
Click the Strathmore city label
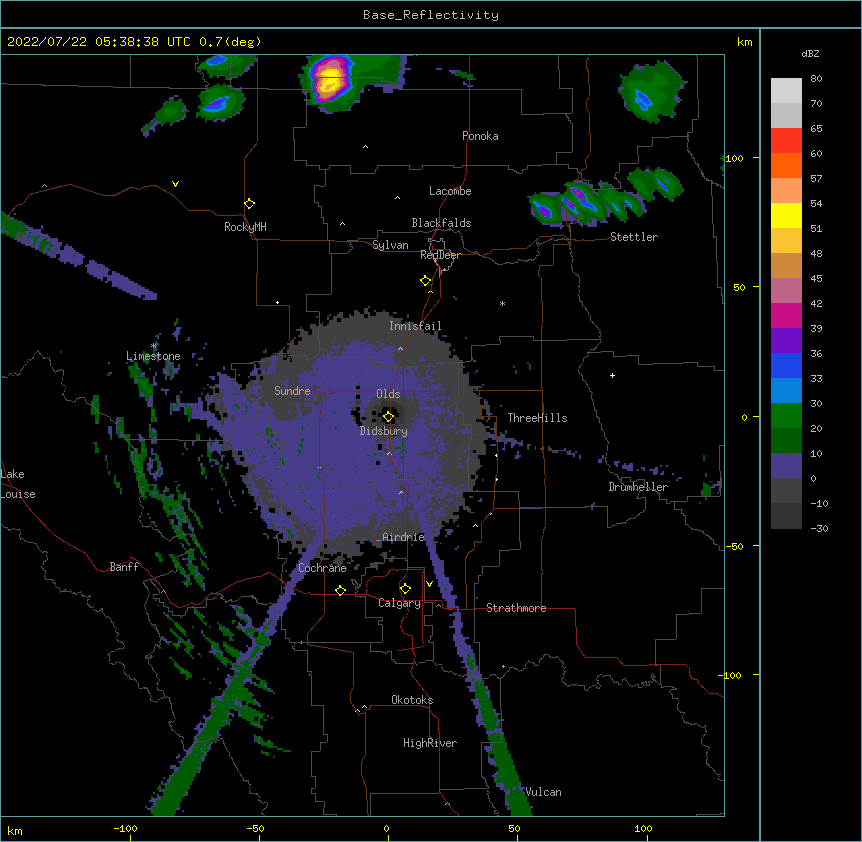click(516, 608)
